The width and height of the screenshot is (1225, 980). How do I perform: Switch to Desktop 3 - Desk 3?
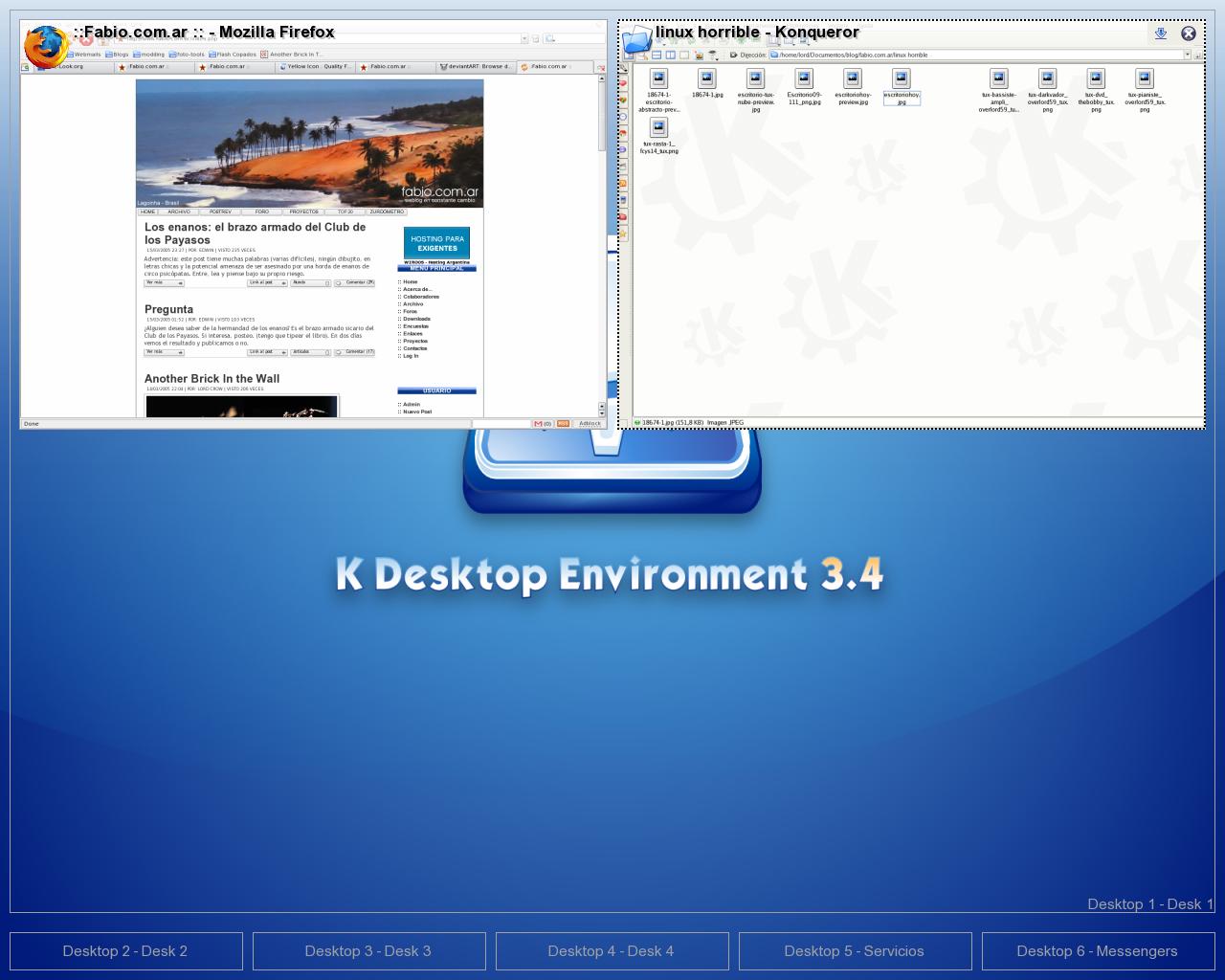(368, 951)
